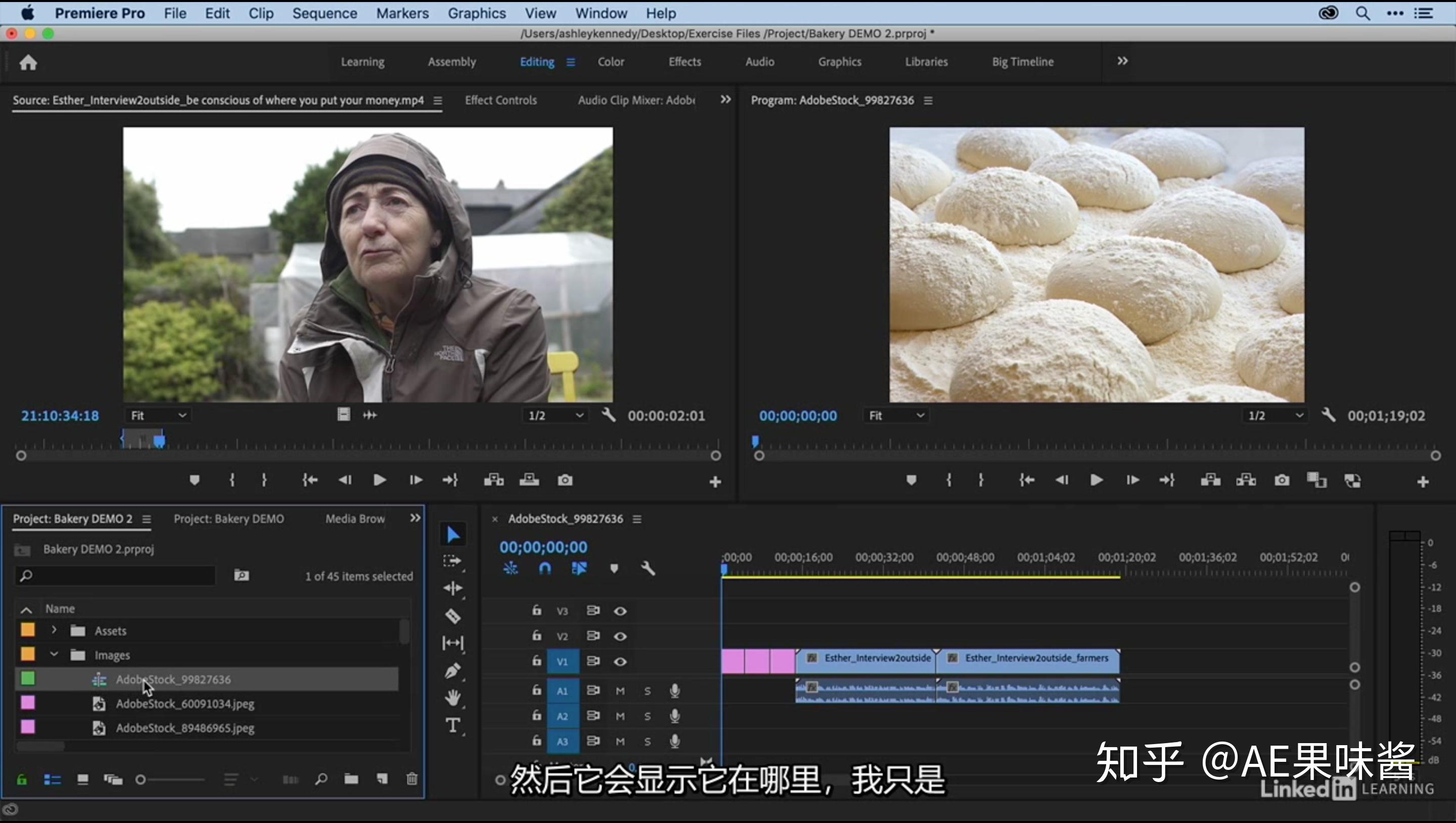Create a new bin with the folder icon
This screenshot has height=823, width=1456.
pyautogui.click(x=351, y=779)
